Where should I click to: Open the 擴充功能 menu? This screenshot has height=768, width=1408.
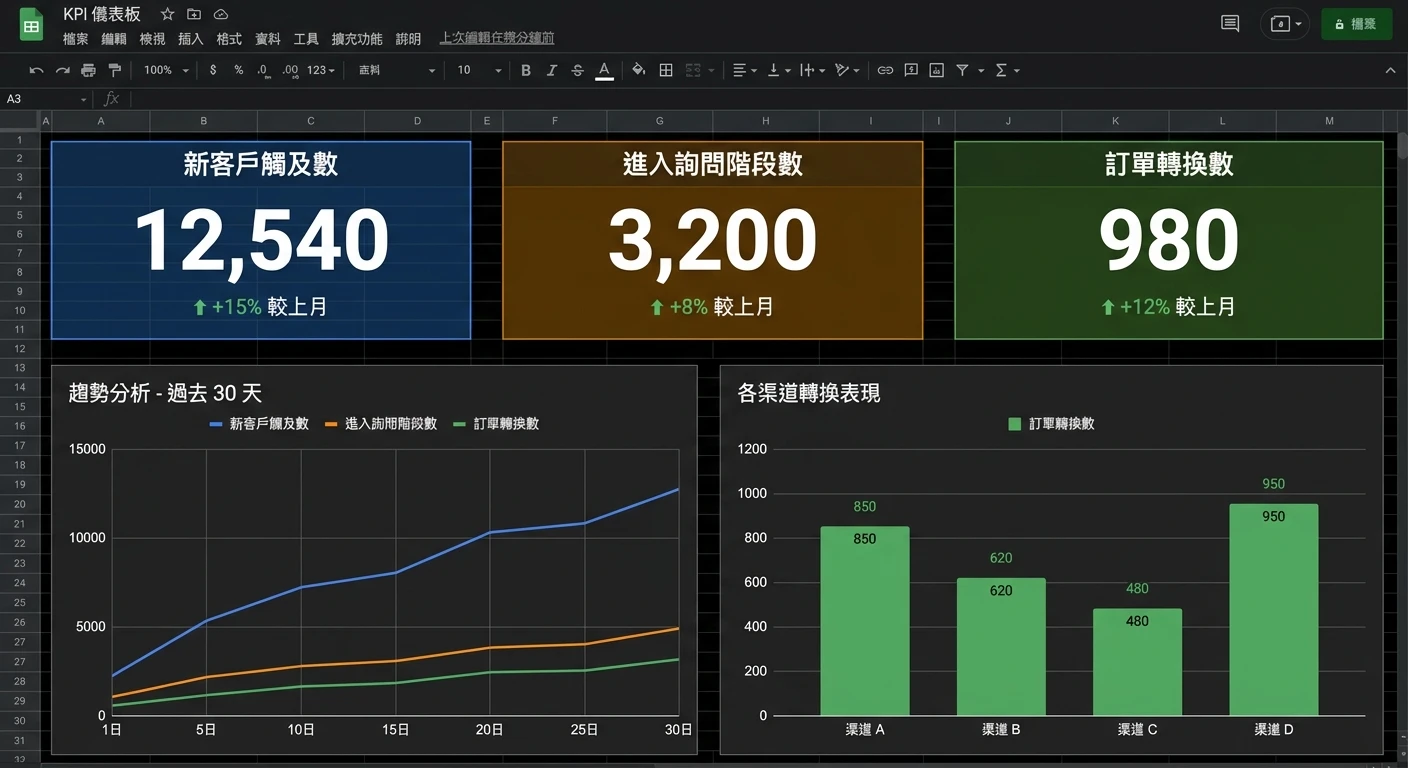357,39
